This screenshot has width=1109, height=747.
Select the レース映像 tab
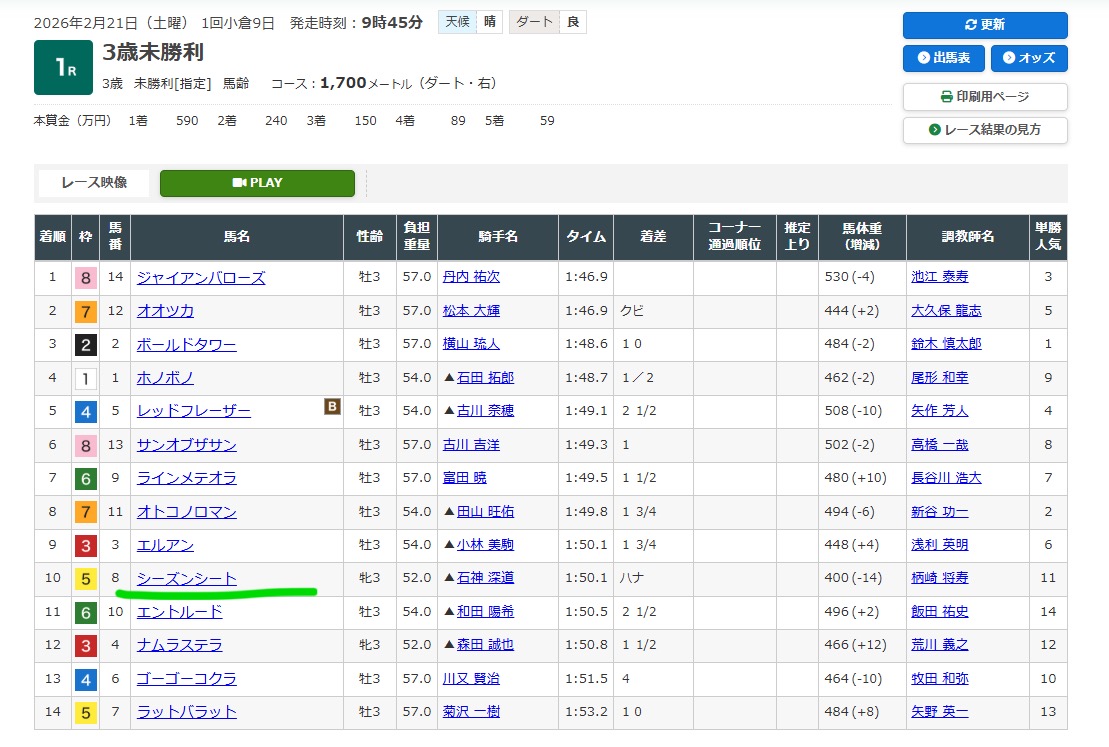tap(93, 183)
